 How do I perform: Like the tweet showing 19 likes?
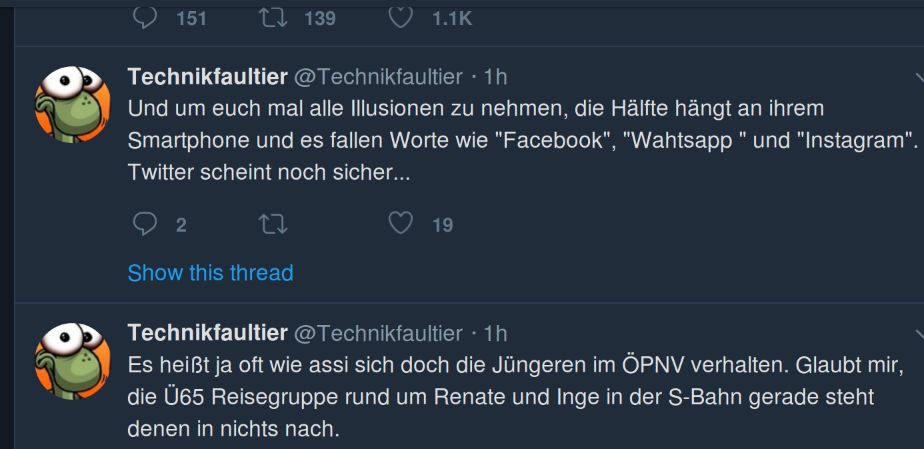coord(401,224)
